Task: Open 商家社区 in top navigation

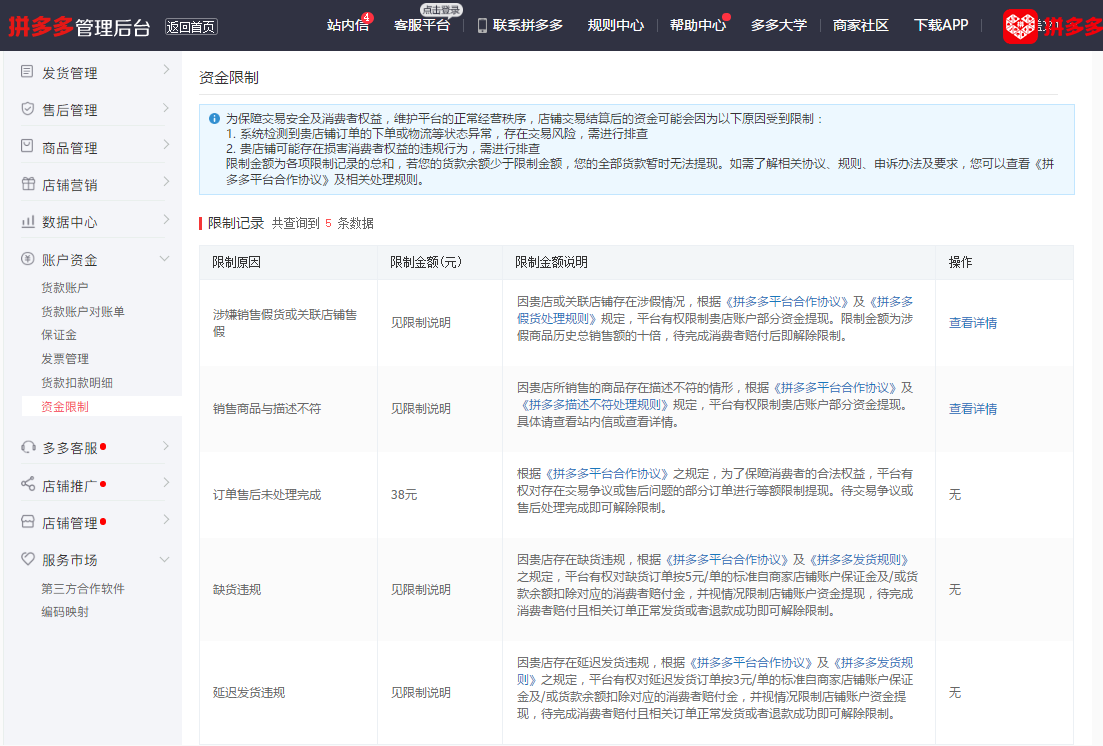Action: point(860,25)
